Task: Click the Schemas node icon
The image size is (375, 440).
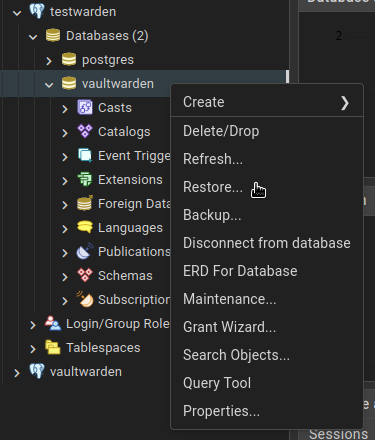Action: coord(85,275)
